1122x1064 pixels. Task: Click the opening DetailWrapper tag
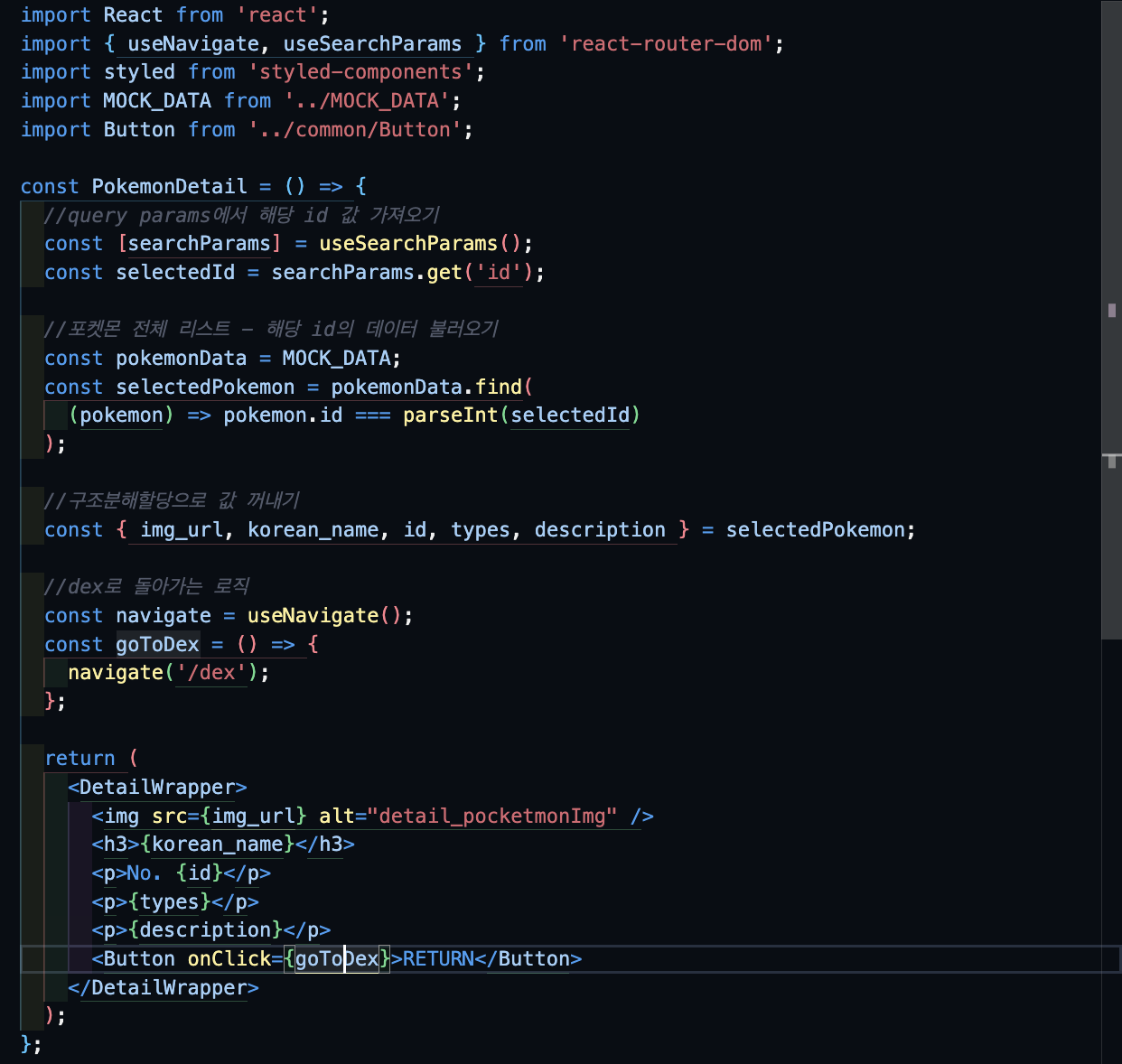point(157,788)
